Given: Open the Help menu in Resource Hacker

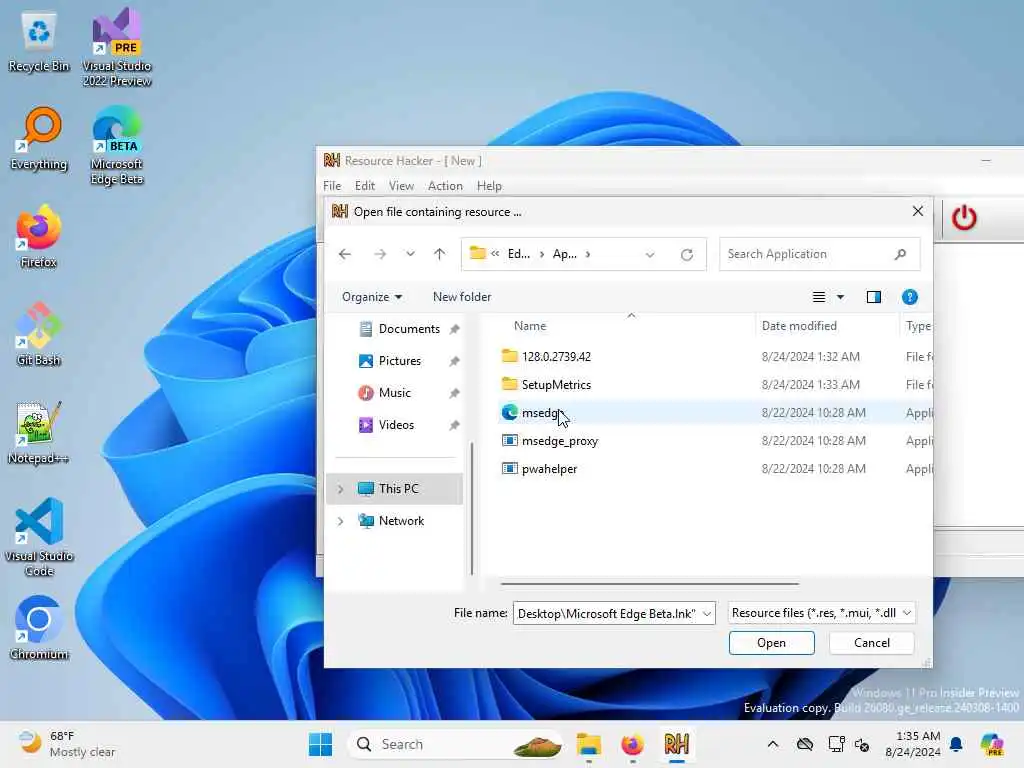Looking at the screenshot, I should (x=489, y=186).
